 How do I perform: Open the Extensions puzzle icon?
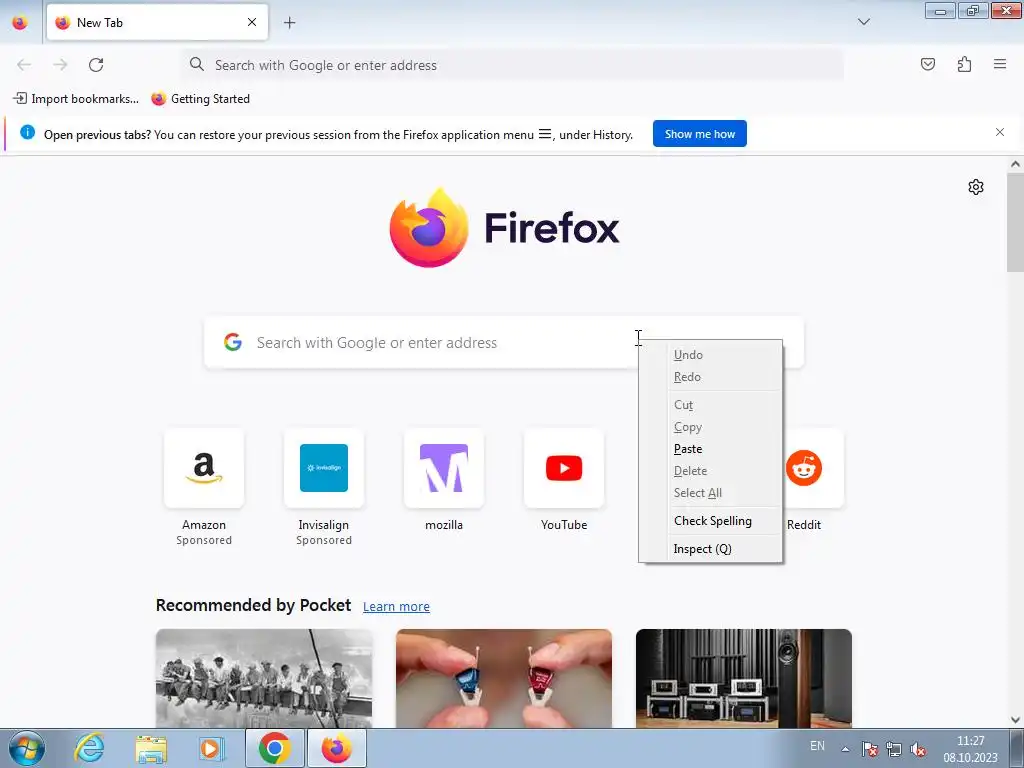[964, 64]
